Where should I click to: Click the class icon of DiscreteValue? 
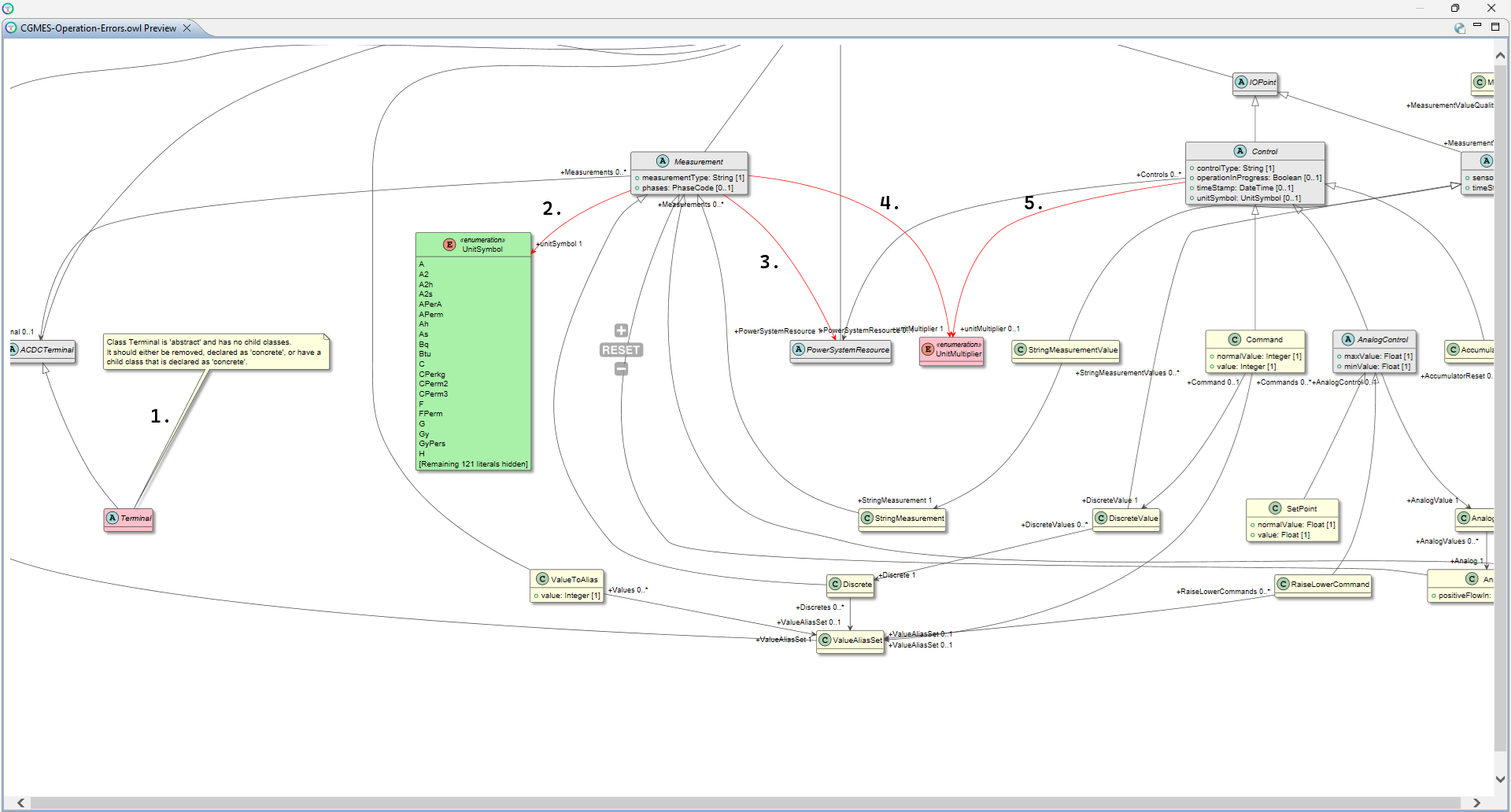tap(1102, 518)
